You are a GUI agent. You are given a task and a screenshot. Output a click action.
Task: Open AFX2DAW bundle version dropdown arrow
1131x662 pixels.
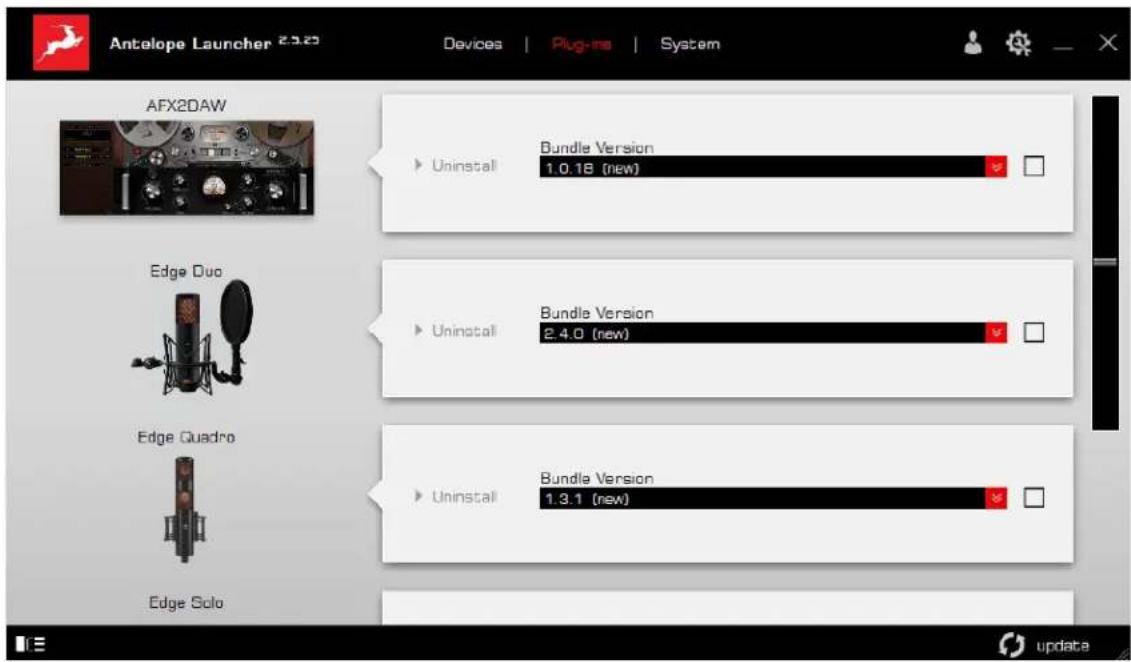[x=996, y=167]
